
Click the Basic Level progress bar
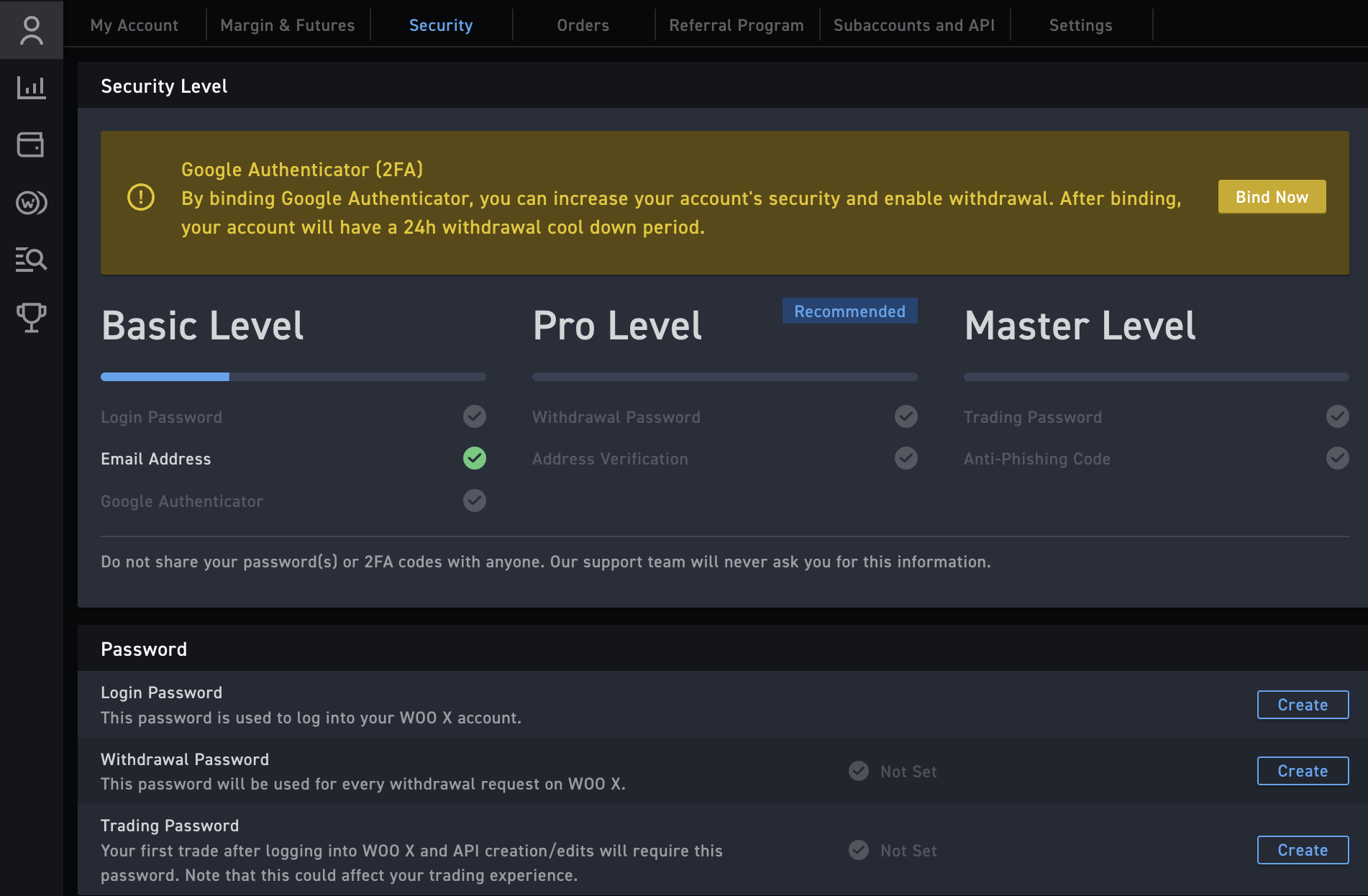[x=293, y=377]
